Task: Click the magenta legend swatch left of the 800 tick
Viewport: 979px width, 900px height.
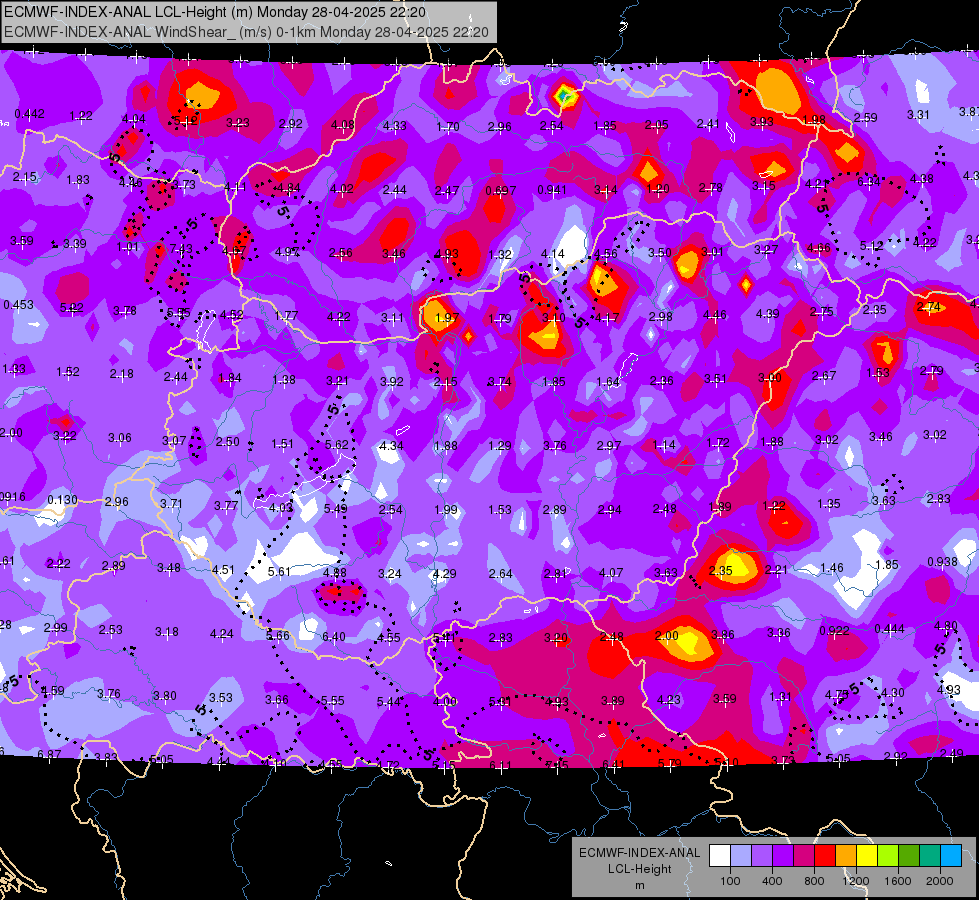Action: (x=804, y=855)
